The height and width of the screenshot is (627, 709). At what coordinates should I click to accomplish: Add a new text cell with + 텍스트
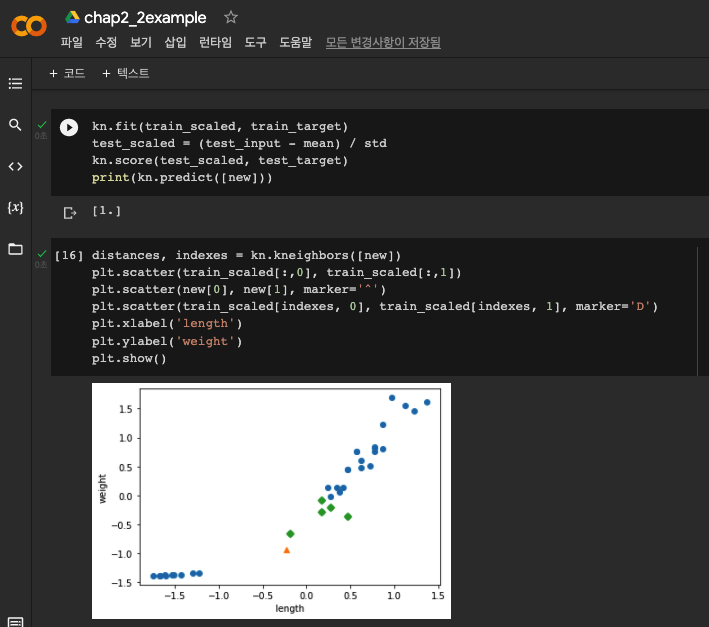(x=126, y=73)
